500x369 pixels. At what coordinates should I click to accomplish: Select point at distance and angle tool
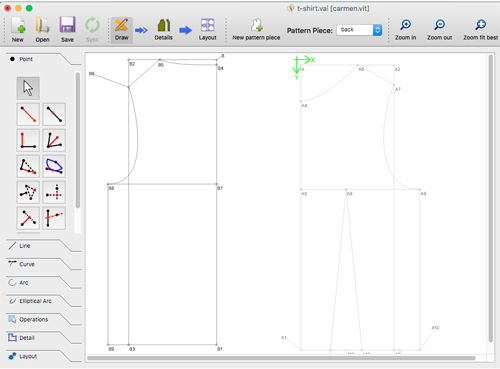pos(28,114)
